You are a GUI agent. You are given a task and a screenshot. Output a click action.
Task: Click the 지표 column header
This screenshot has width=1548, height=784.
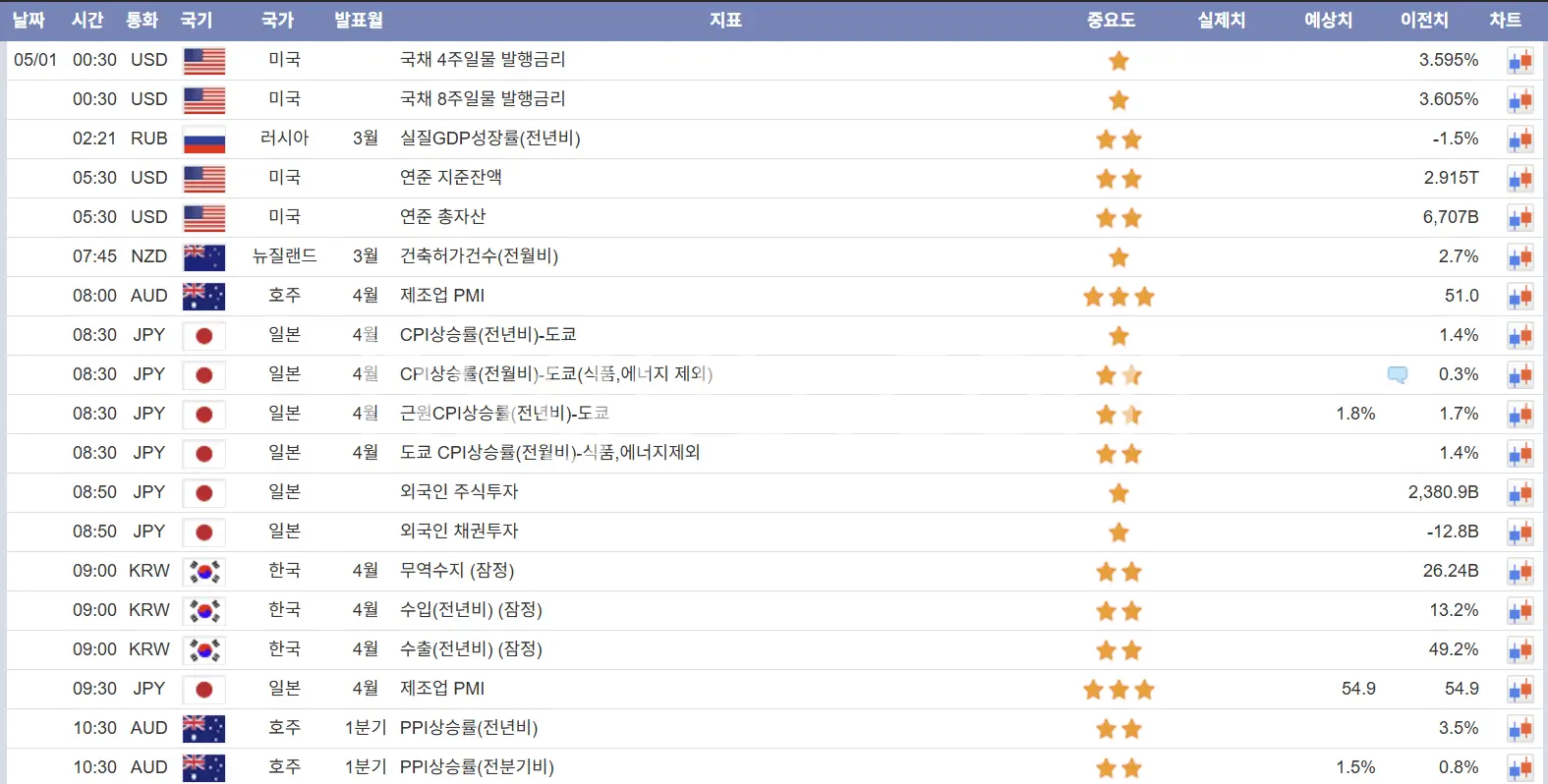click(x=725, y=20)
